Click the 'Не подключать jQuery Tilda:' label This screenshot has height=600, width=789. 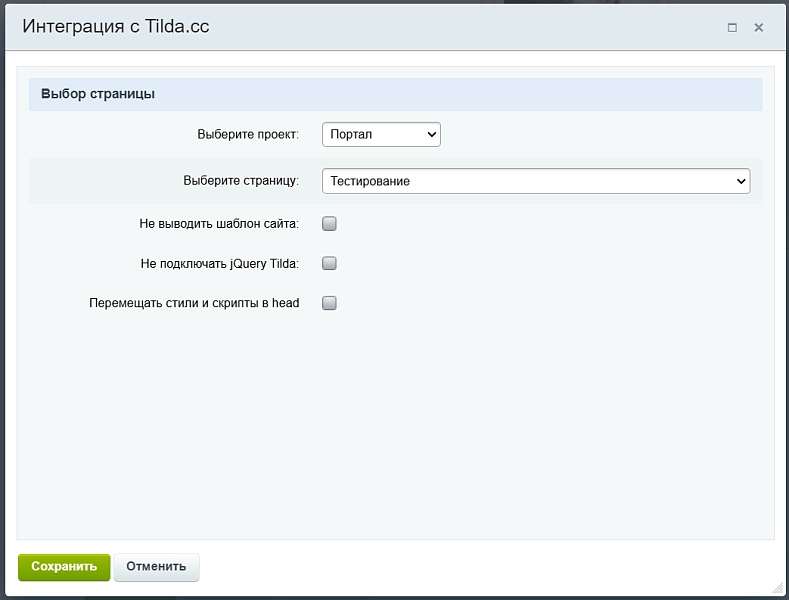click(219, 263)
